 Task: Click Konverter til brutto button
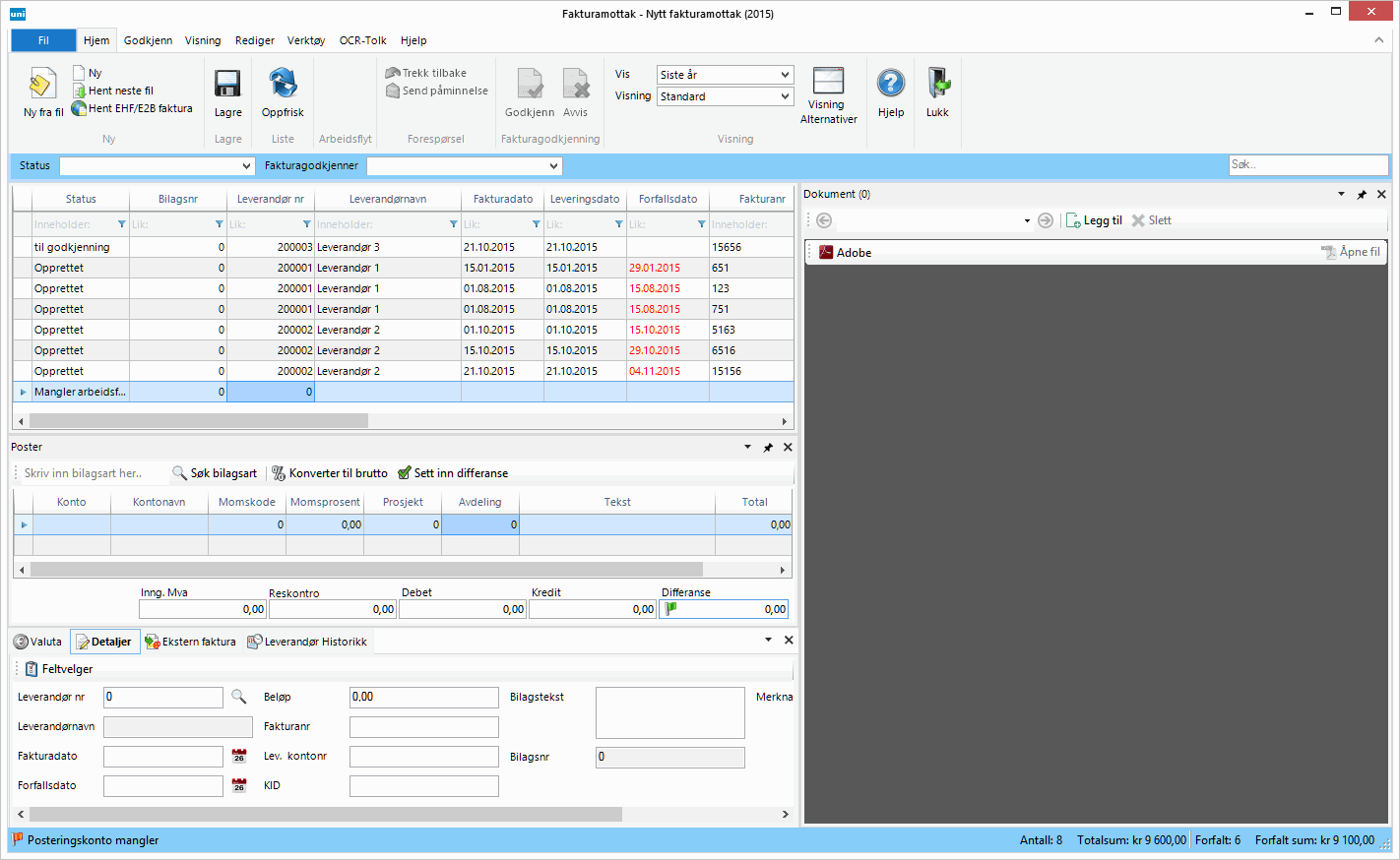click(x=330, y=473)
